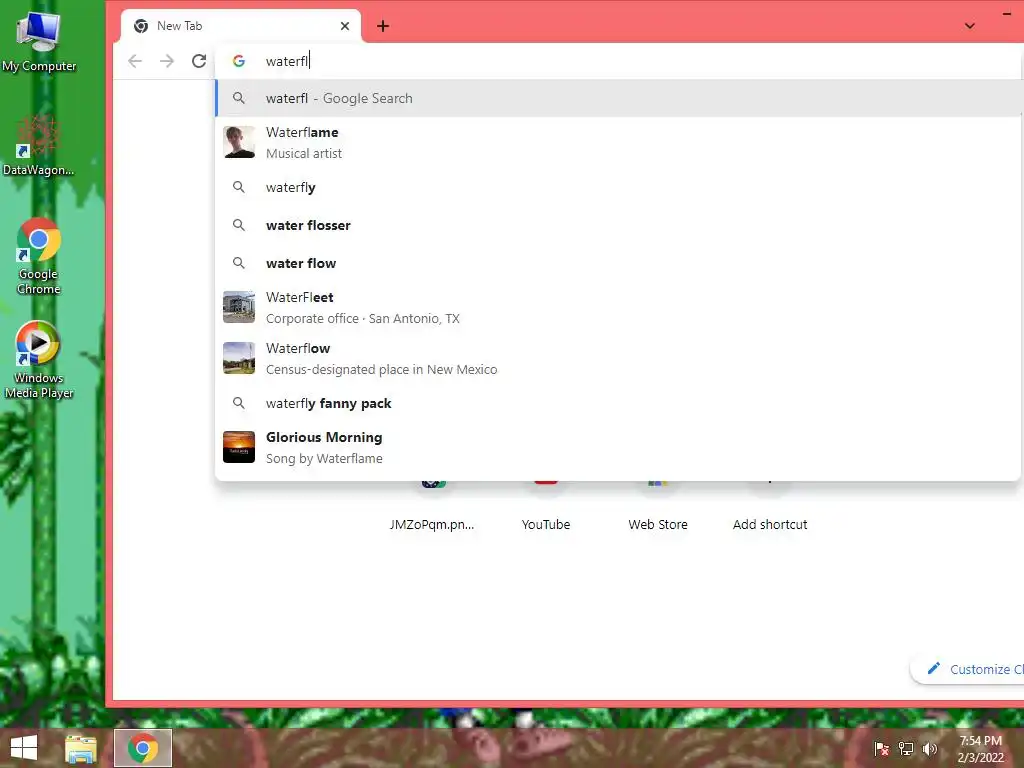This screenshot has width=1024, height=768.
Task: Launch Google Chrome from desktop shortcut
Action: (x=39, y=256)
